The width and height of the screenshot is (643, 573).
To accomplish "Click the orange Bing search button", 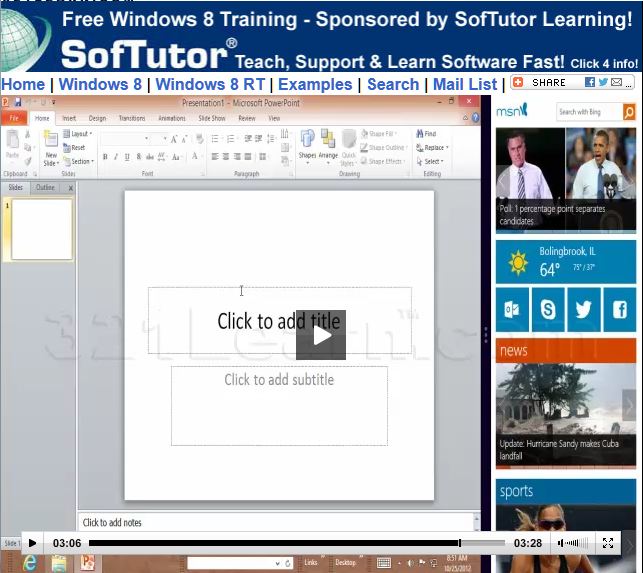I will pyautogui.click(x=629, y=112).
